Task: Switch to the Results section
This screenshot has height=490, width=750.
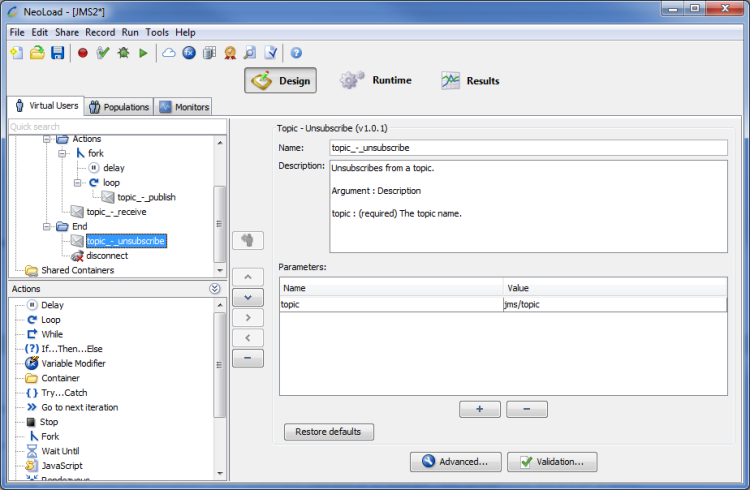Action: pyautogui.click(x=470, y=80)
